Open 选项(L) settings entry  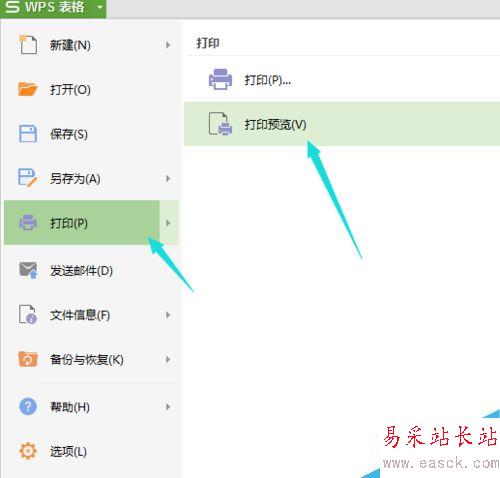pos(92,451)
